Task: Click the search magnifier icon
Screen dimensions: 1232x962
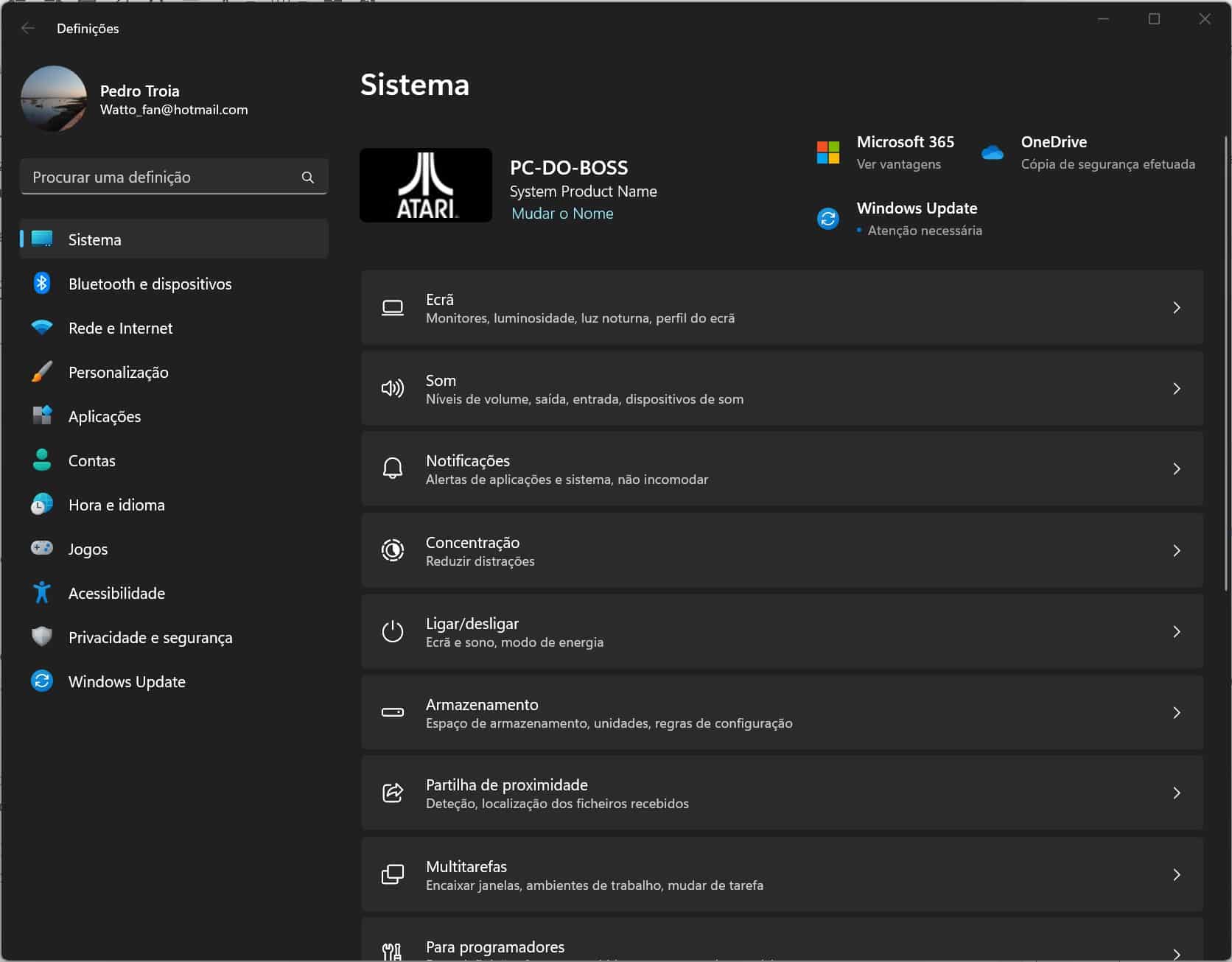Action: (x=308, y=178)
